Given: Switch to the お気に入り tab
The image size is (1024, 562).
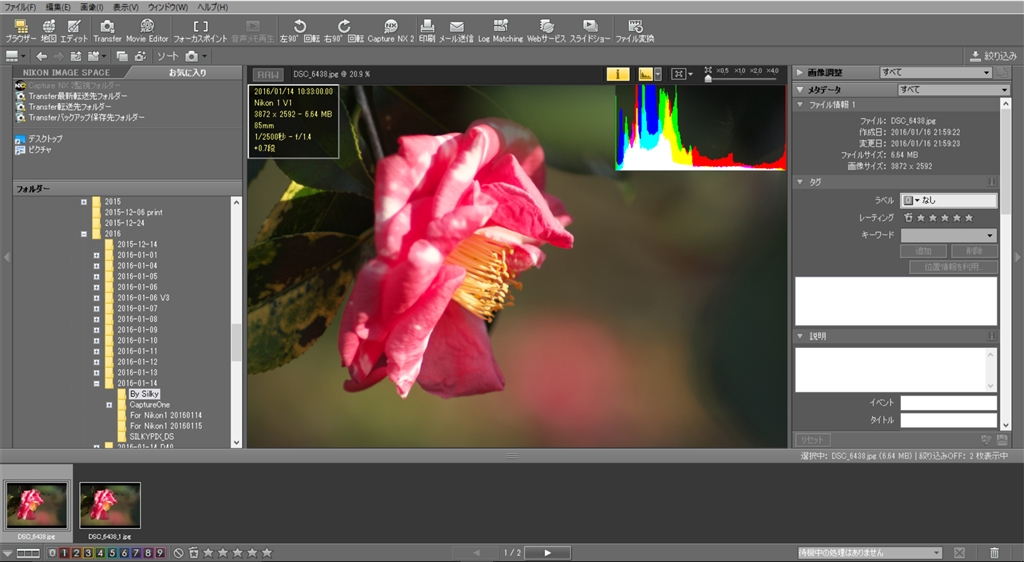Looking at the screenshot, I should (189, 73).
